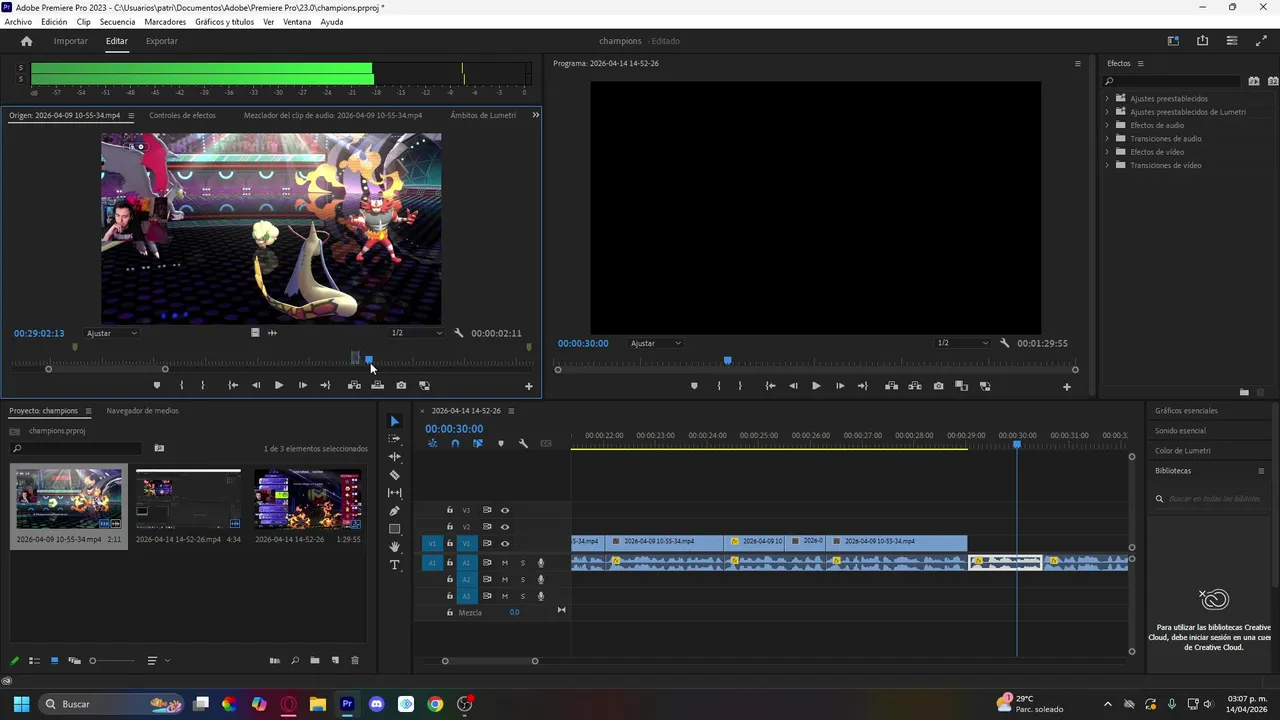The image size is (1280, 720).
Task: Click New Item icon in Project panel
Action: pyautogui.click(x=335, y=661)
